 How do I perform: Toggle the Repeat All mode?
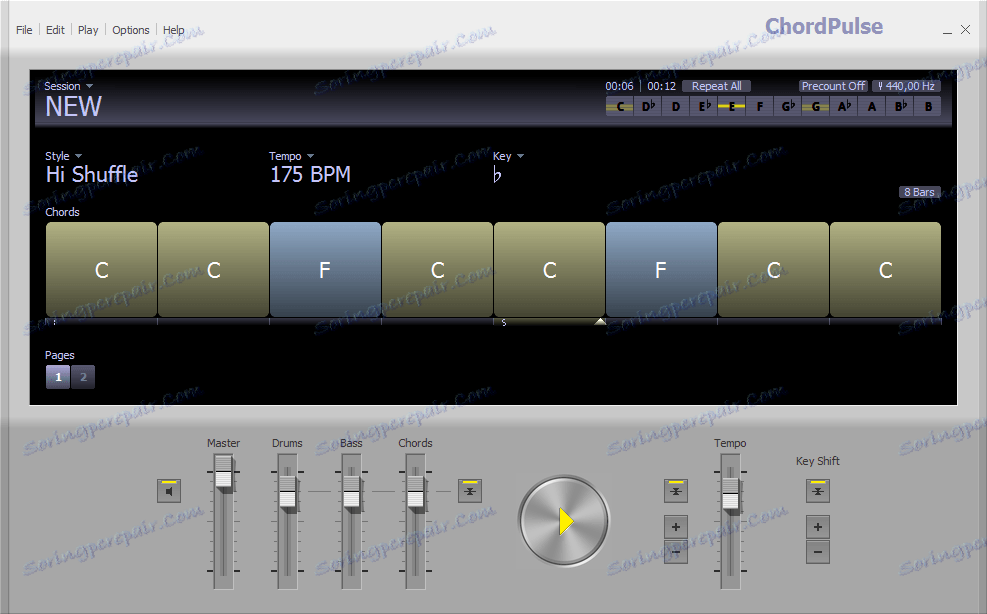[x=716, y=85]
